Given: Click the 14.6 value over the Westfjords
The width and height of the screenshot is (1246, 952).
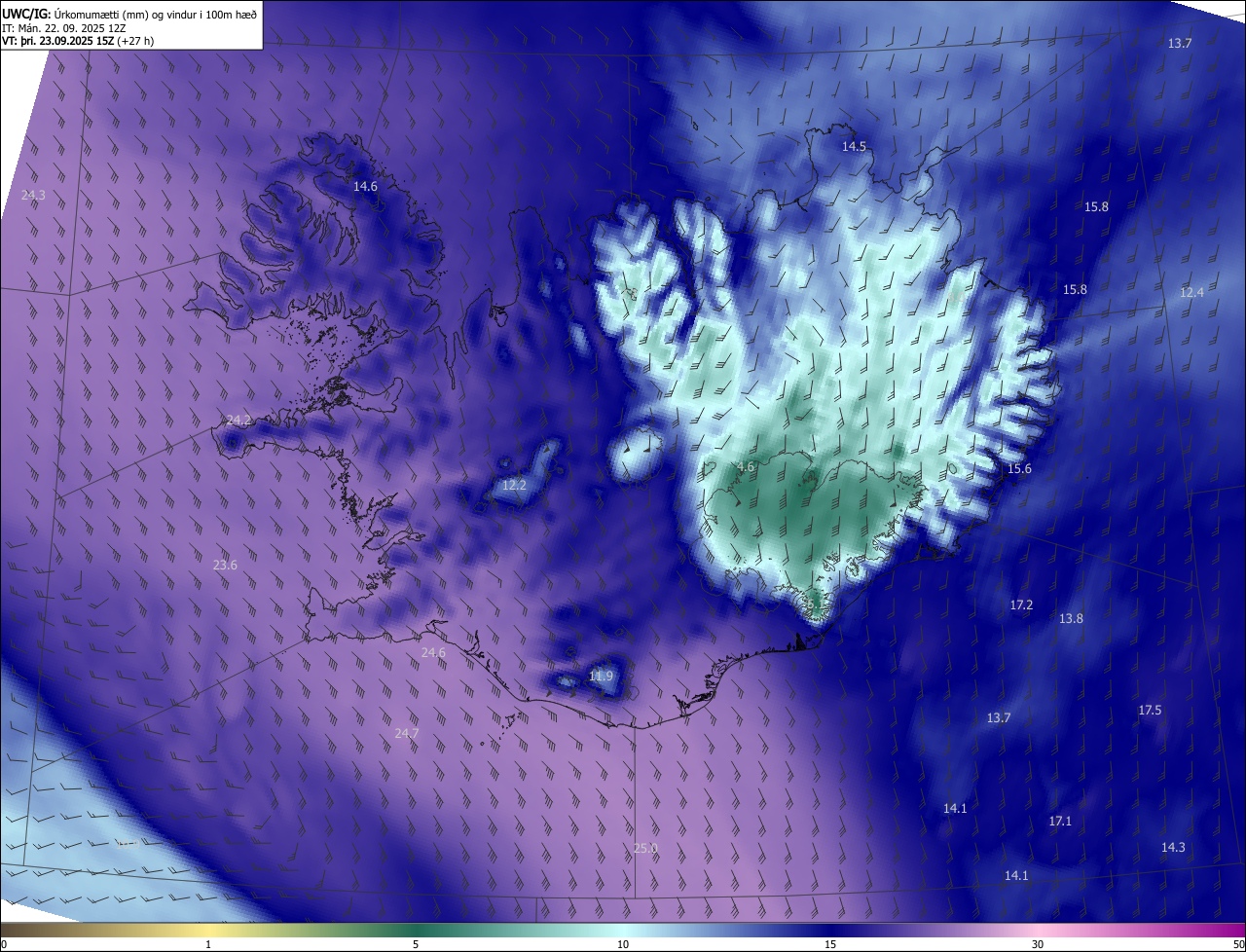Looking at the screenshot, I should (365, 186).
